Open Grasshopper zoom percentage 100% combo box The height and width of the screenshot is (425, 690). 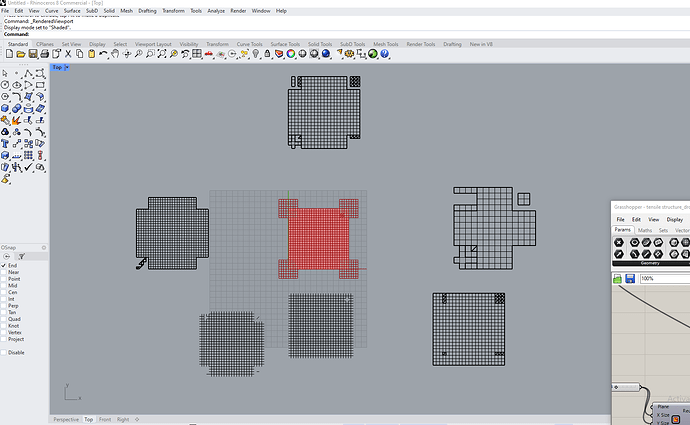click(665, 278)
